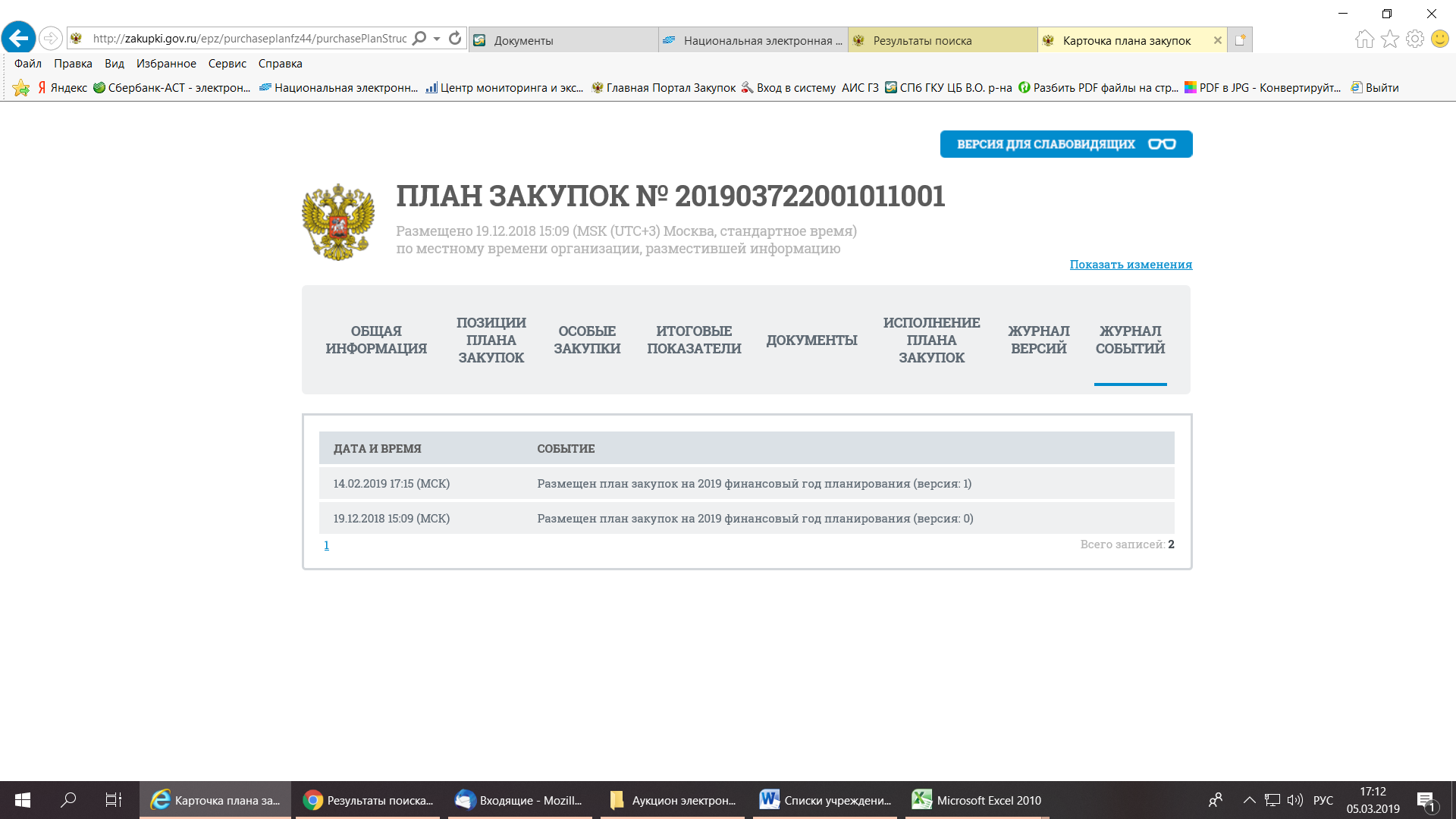Open Microsoft Excel 2010 from taskbar
Image resolution: width=1456 pixels, height=819 pixels.
tap(977, 800)
